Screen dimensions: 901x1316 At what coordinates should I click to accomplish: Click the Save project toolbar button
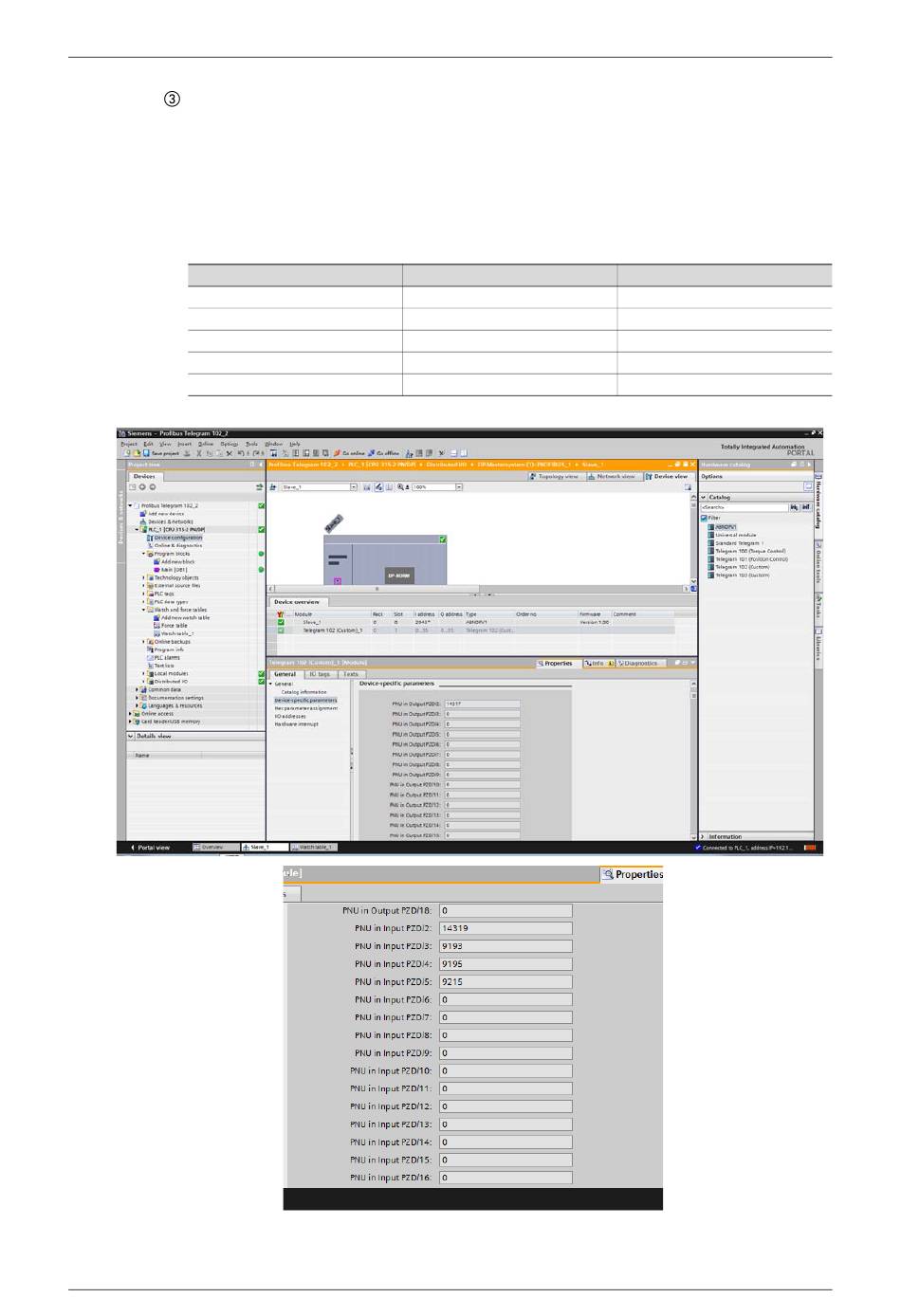[x=160, y=453]
